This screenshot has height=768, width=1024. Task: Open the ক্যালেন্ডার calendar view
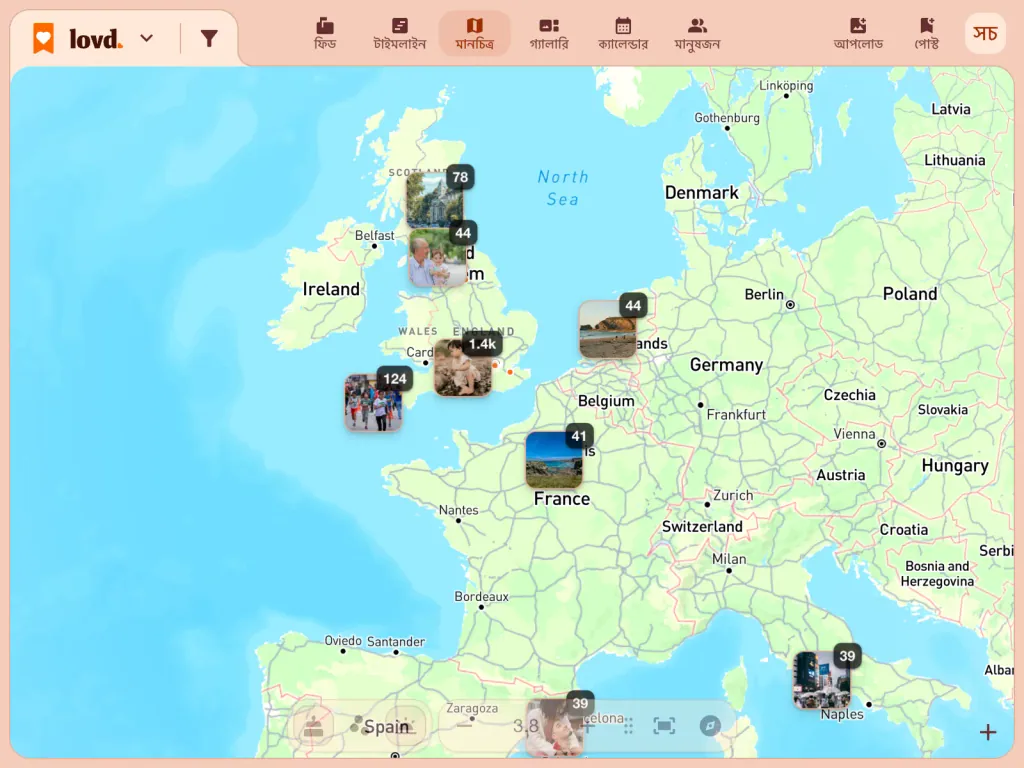pyautogui.click(x=623, y=34)
